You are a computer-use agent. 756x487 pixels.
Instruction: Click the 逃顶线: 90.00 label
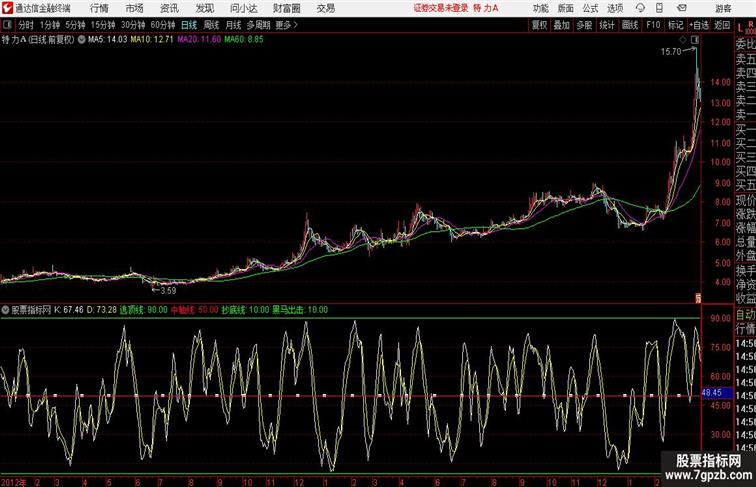coord(143,310)
